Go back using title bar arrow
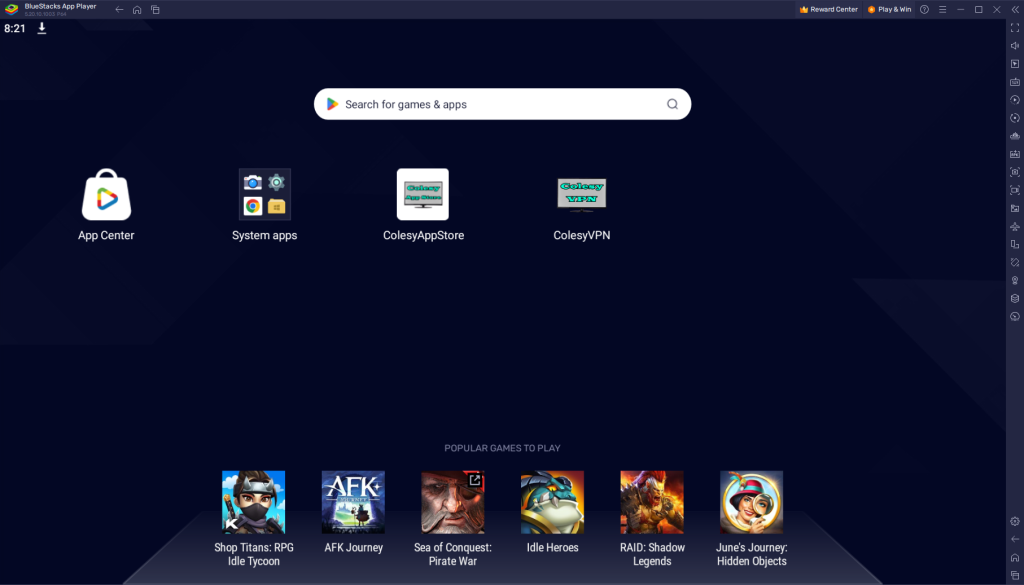This screenshot has height=585, width=1024. (x=119, y=10)
